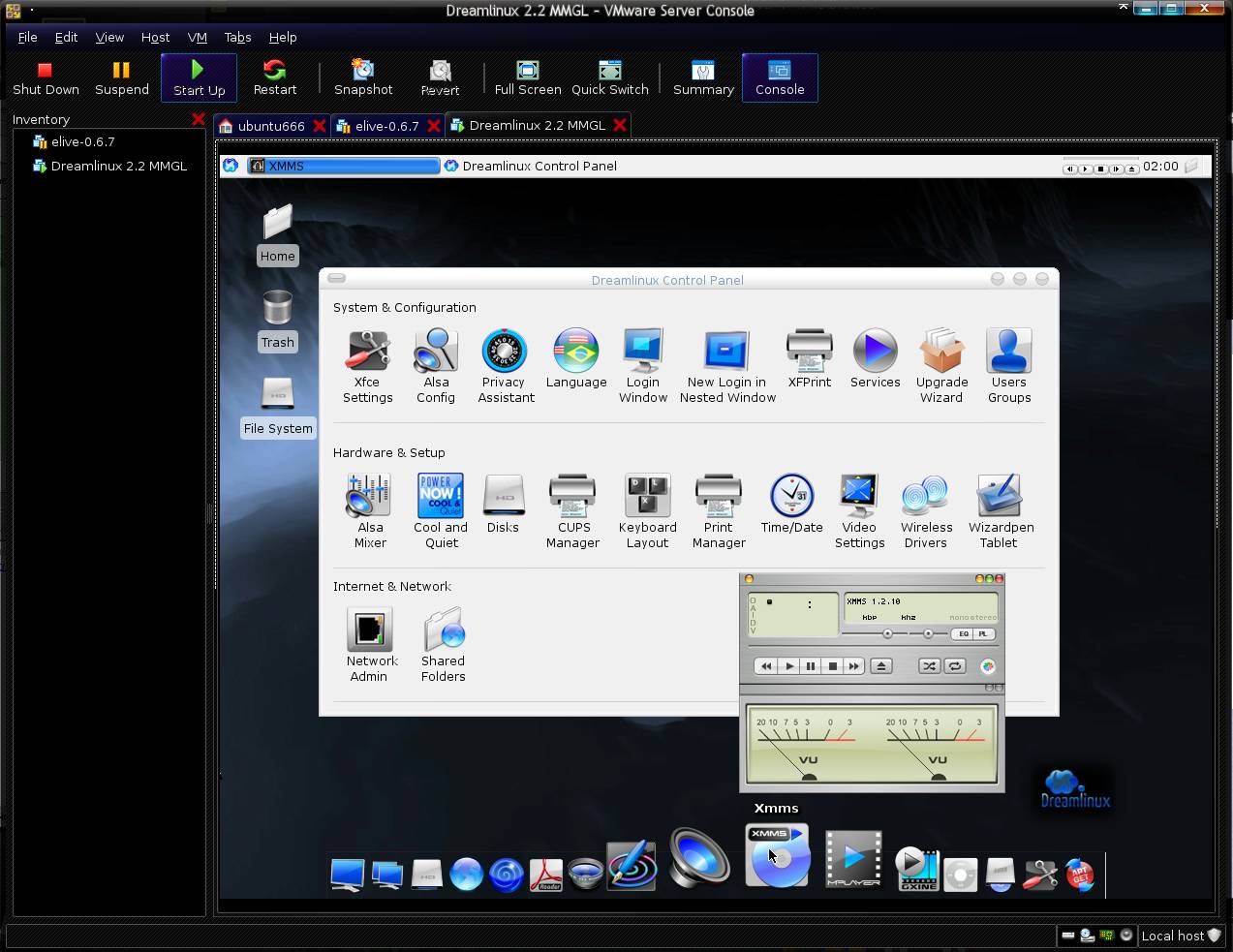This screenshot has width=1233, height=952.
Task: Open the APT GET icon in the dock
Action: [x=1080, y=875]
